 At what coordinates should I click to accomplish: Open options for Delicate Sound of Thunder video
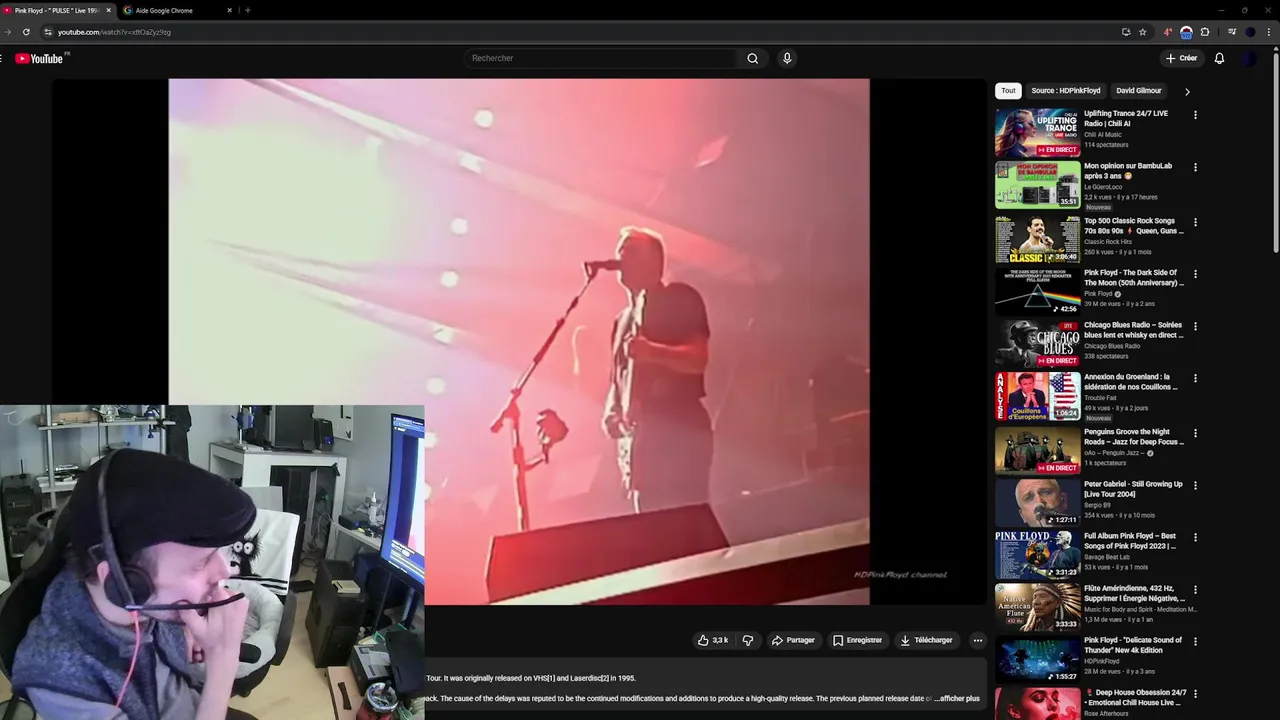pos(1195,641)
